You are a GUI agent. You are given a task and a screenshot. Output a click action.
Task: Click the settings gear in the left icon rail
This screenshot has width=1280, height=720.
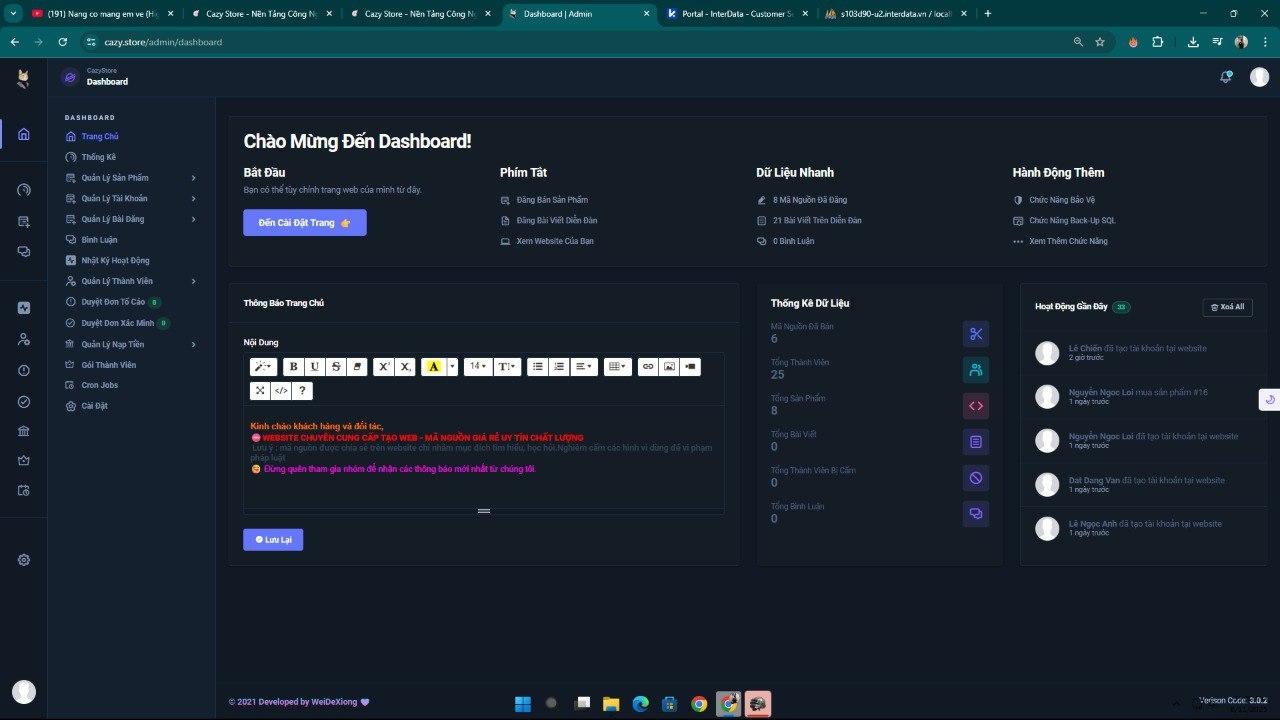[24, 560]
